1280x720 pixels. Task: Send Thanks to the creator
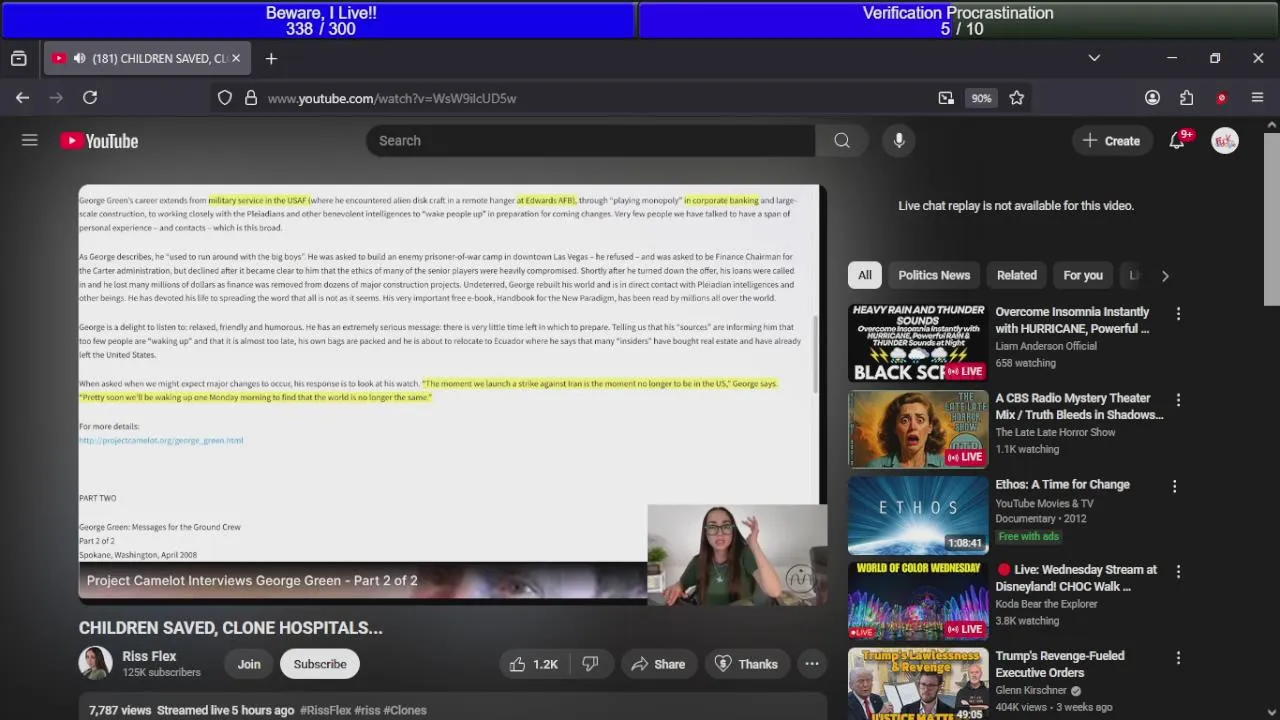pyautogui.click(x=746, y=664)
